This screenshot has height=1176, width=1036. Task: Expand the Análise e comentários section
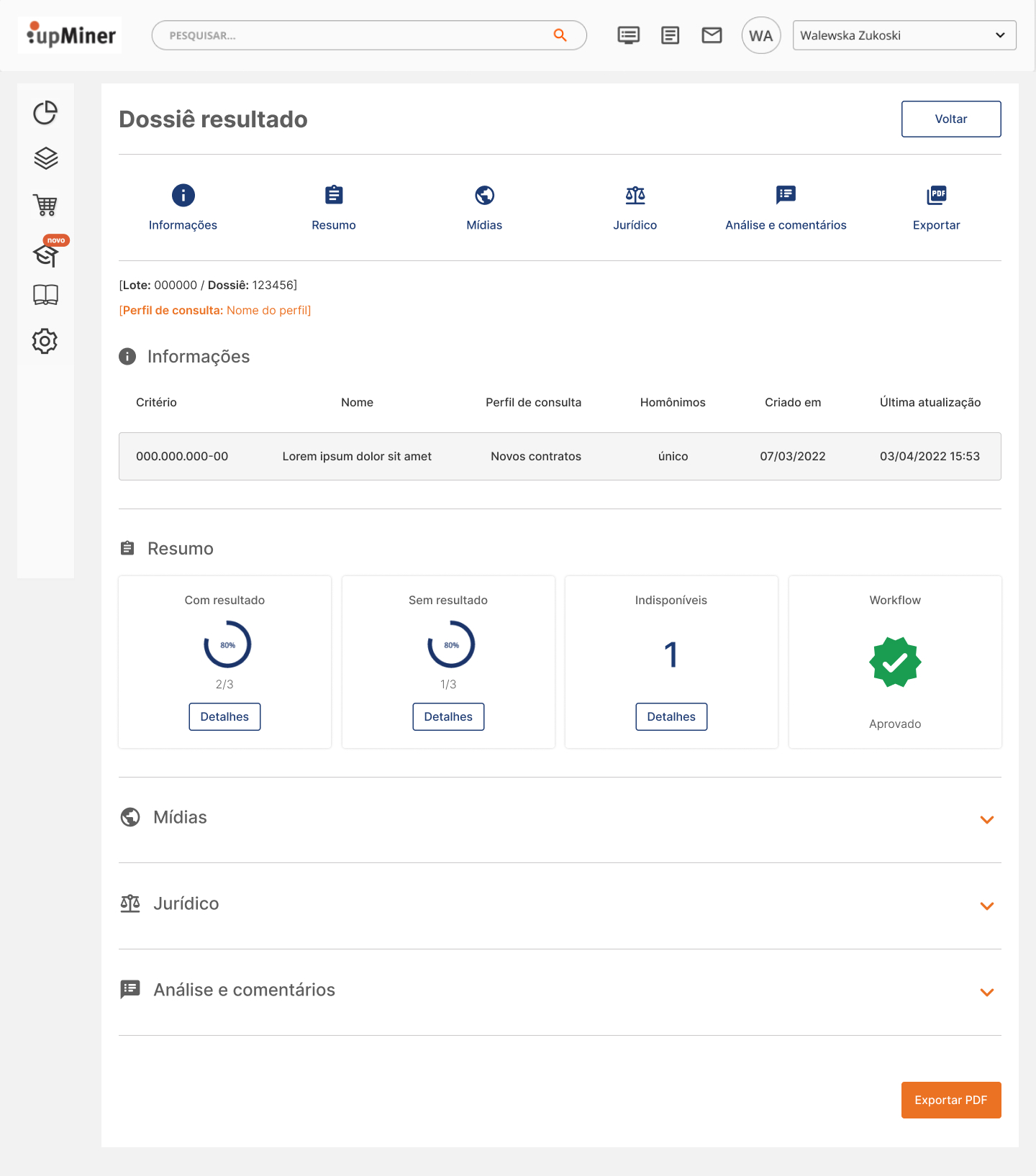pyautogui.click(x=986, y=992)
